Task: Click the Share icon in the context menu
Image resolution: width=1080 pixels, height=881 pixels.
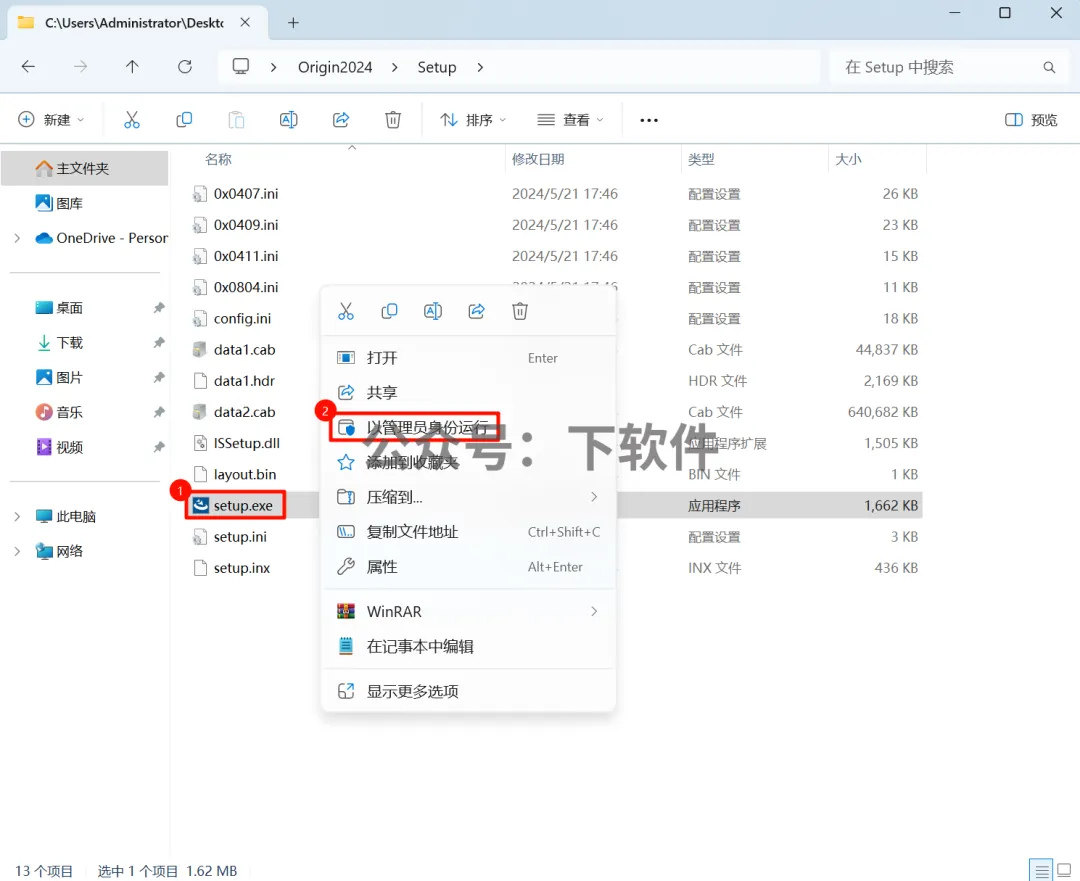Action: (477, 311)
